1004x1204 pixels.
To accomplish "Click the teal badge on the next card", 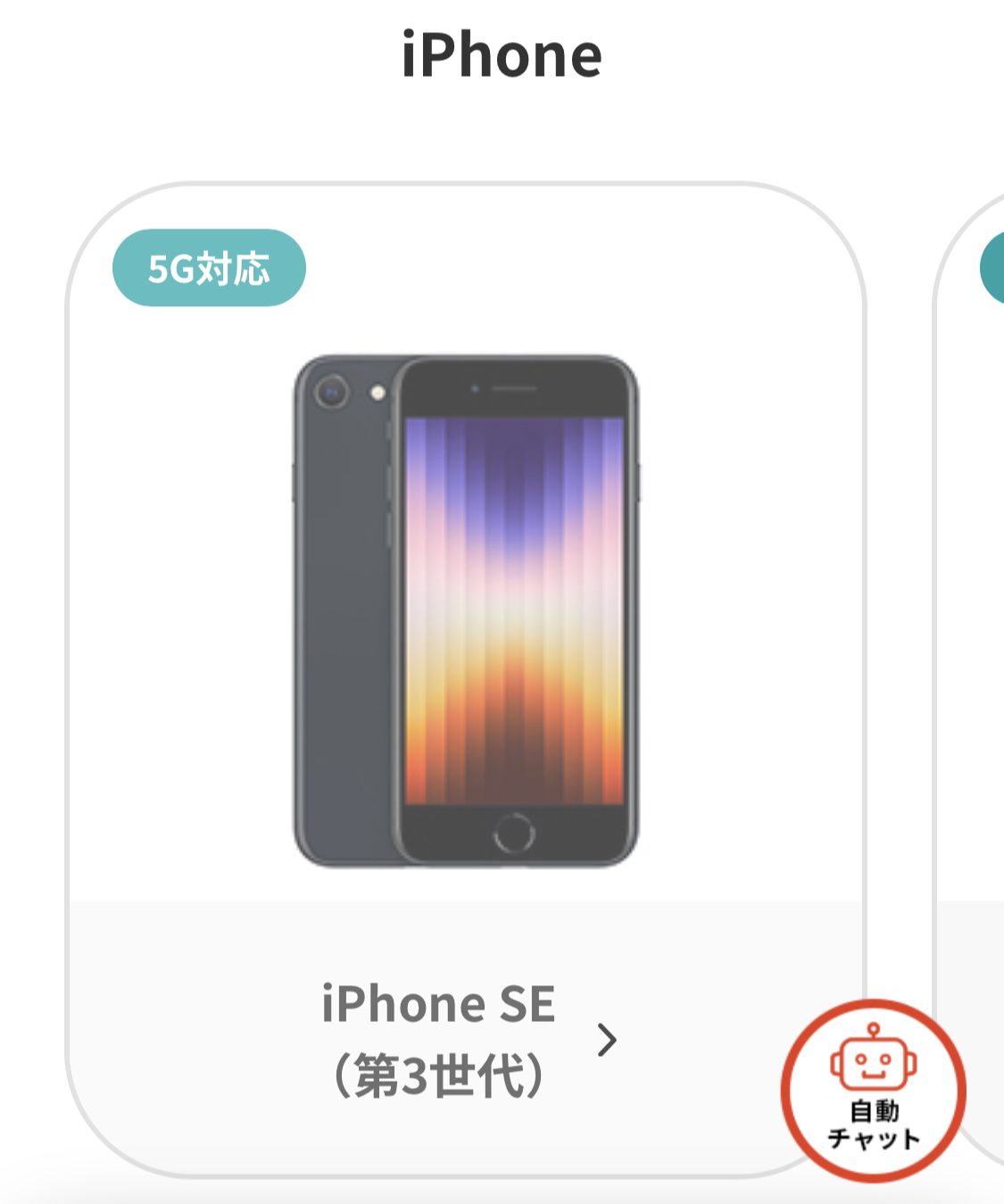I will point(992,268).
